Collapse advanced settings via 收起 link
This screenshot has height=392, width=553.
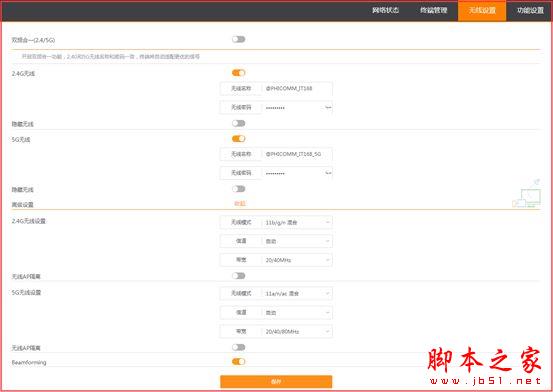(x=240, y=204)
